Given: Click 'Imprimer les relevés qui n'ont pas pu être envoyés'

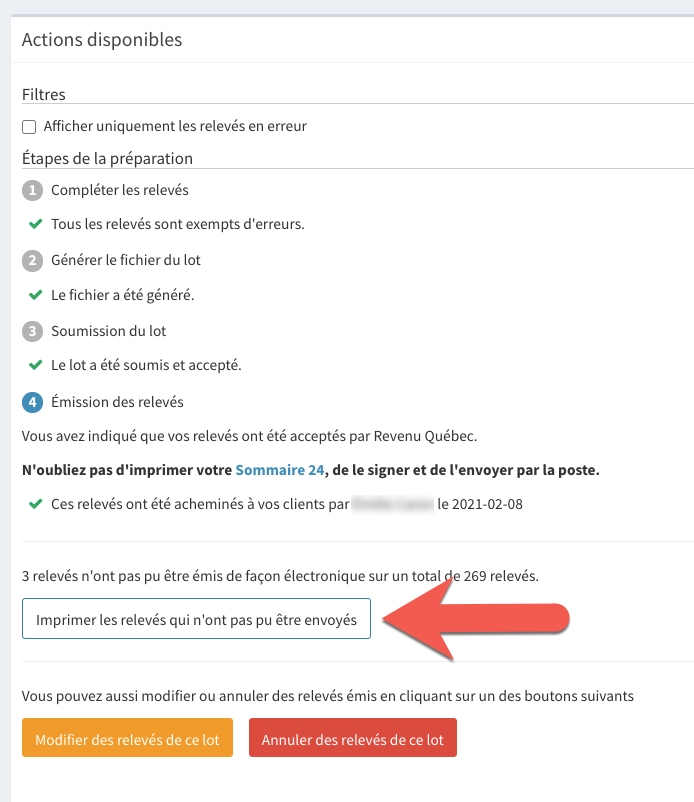Looking at the screenshot, I should click(196, 618).
